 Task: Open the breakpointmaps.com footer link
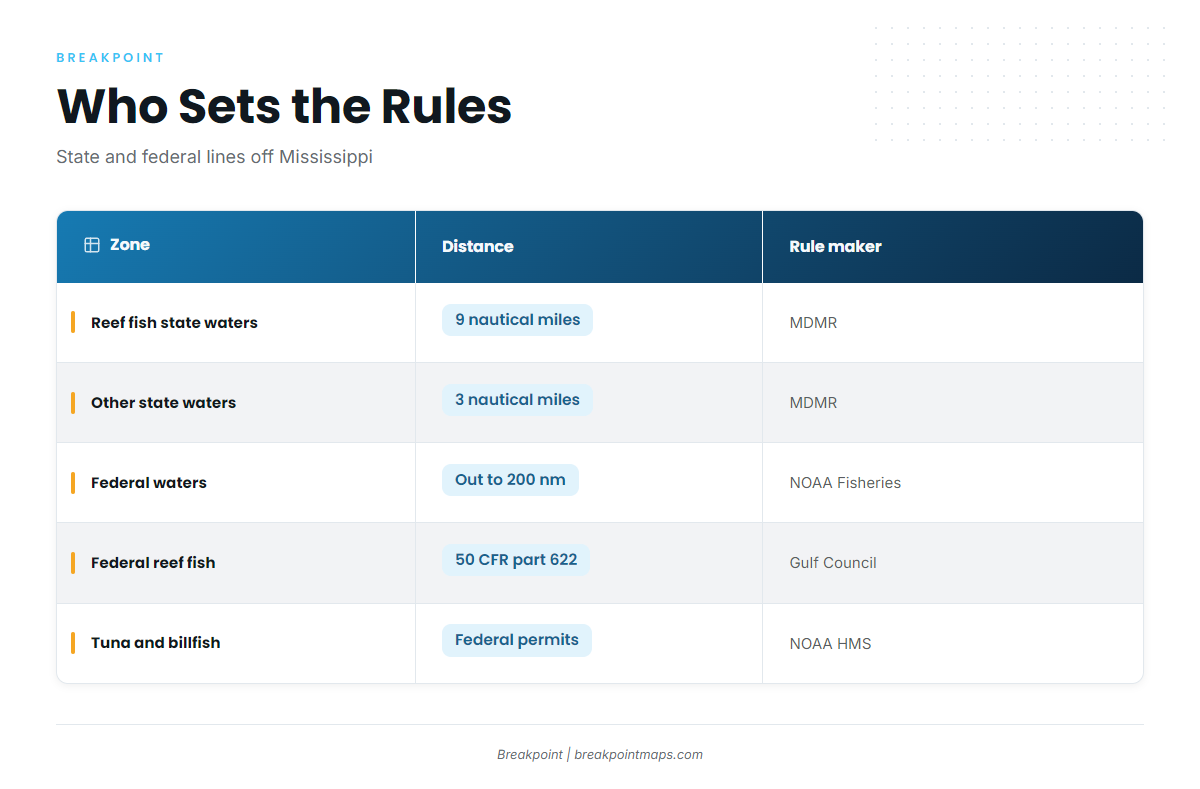[639, 755]
